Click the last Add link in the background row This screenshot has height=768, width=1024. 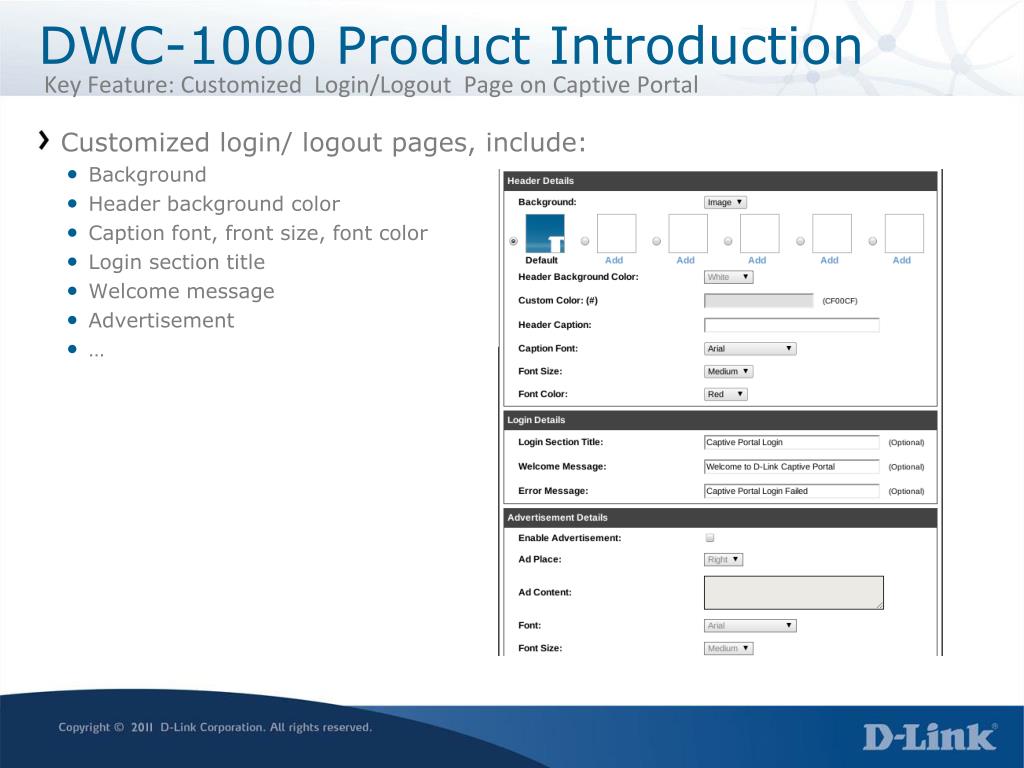pyautogui.click(x=901, y=260)
